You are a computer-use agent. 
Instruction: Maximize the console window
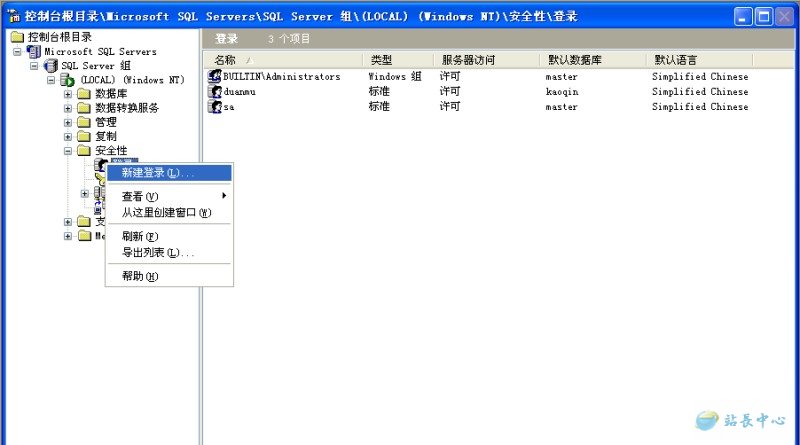[764, 17]
